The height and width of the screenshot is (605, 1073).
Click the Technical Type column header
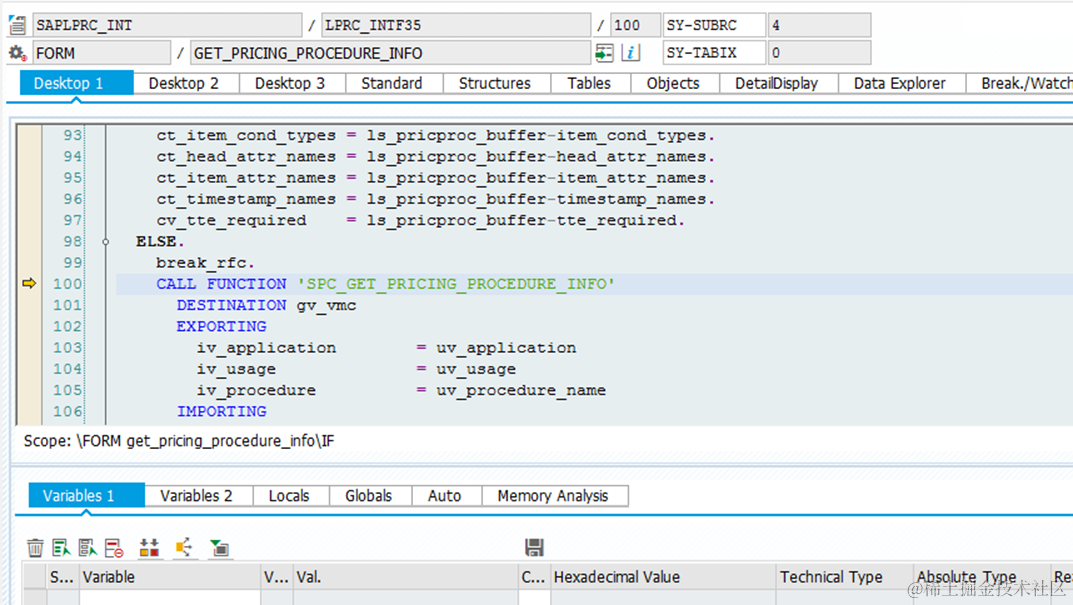845,577
